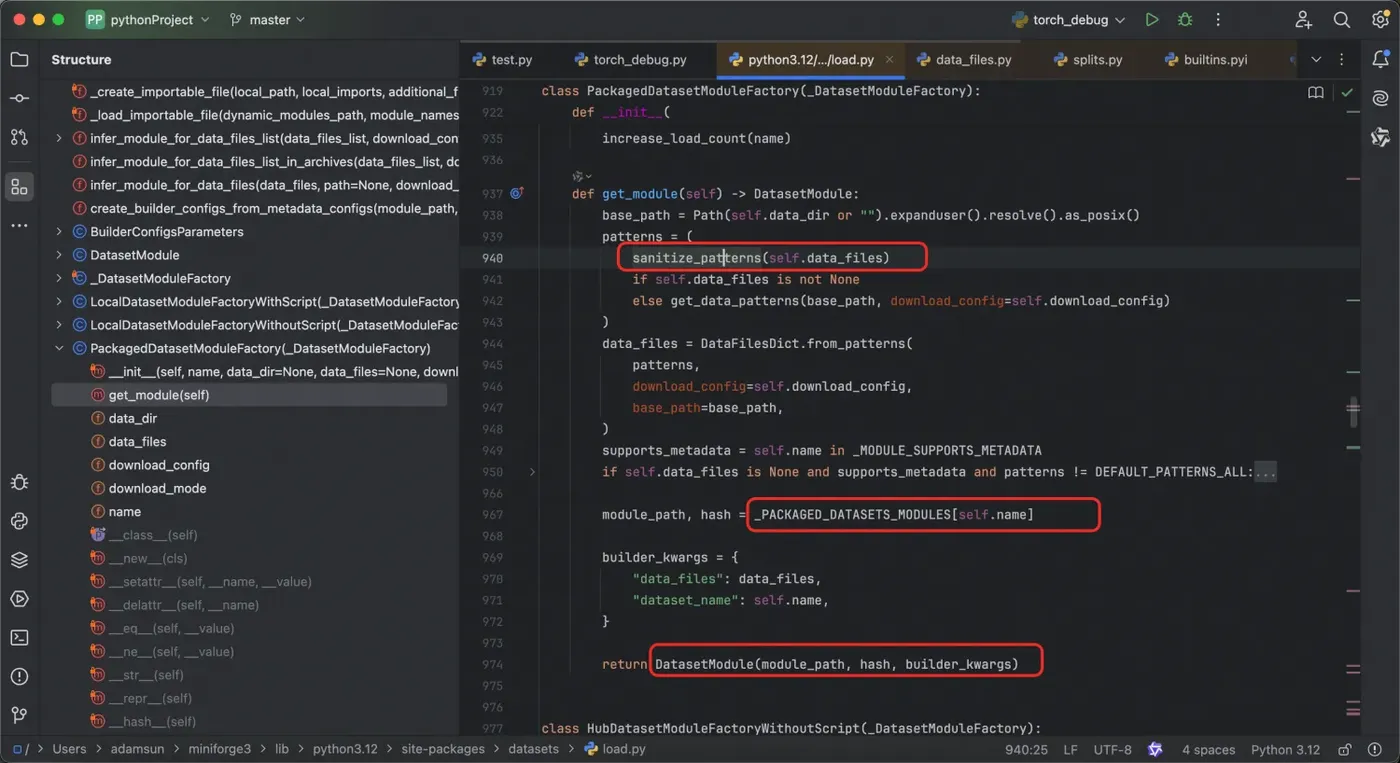Run torch_debug with the green play icon
This screenshot has height=763, width=1400.
click(1152, 20)
